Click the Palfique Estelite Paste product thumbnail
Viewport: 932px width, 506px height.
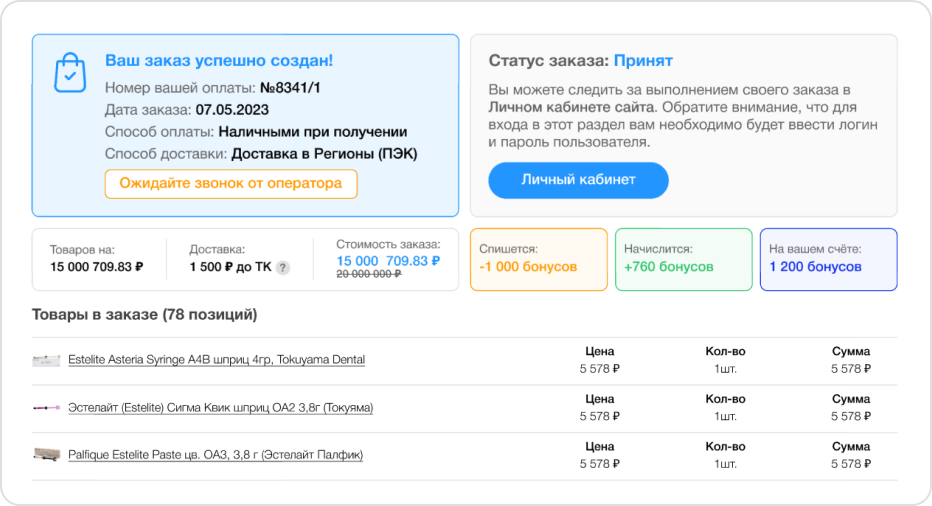click(46, 455)
